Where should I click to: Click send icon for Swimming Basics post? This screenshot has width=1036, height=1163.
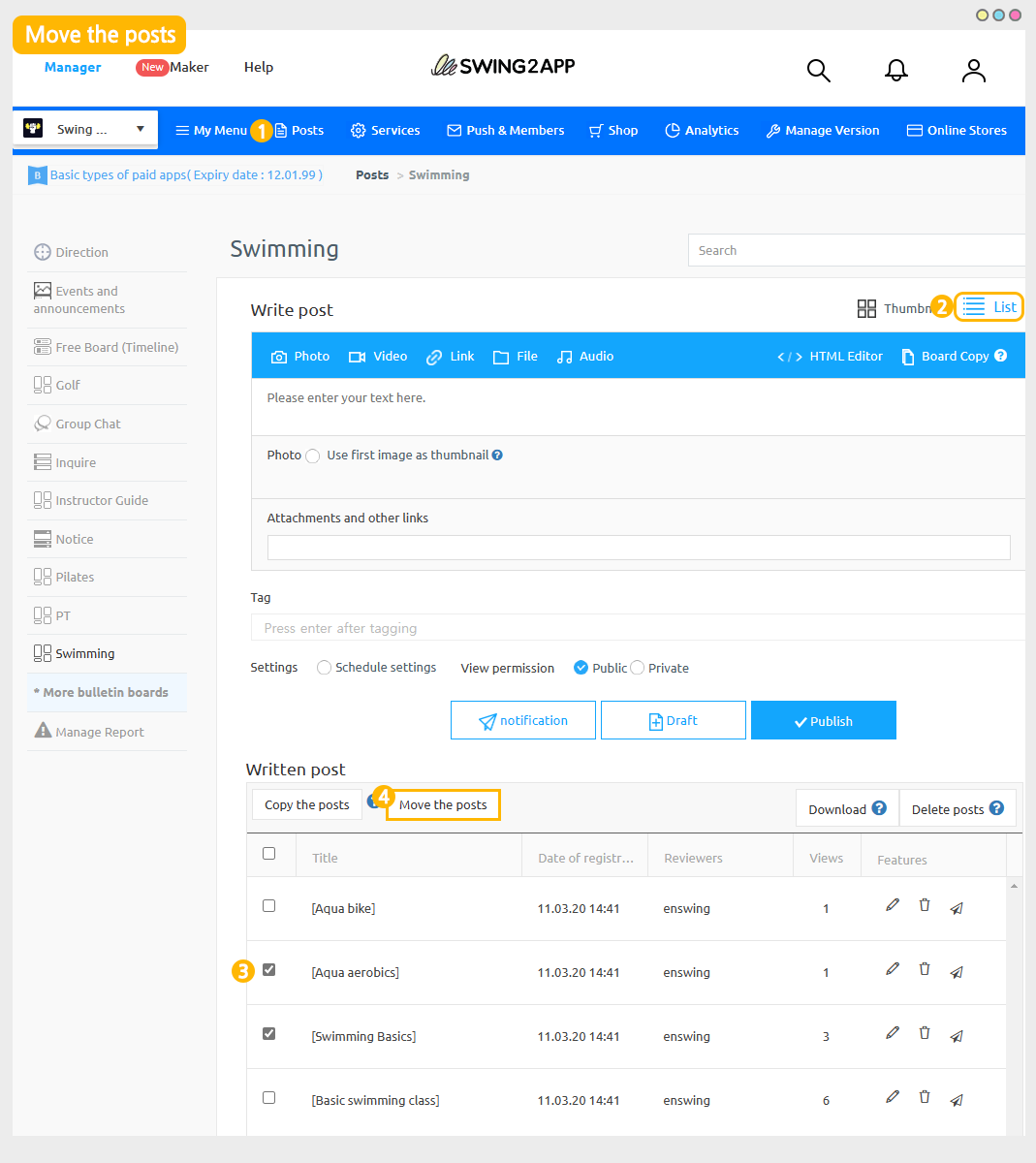coord(957,1036)
